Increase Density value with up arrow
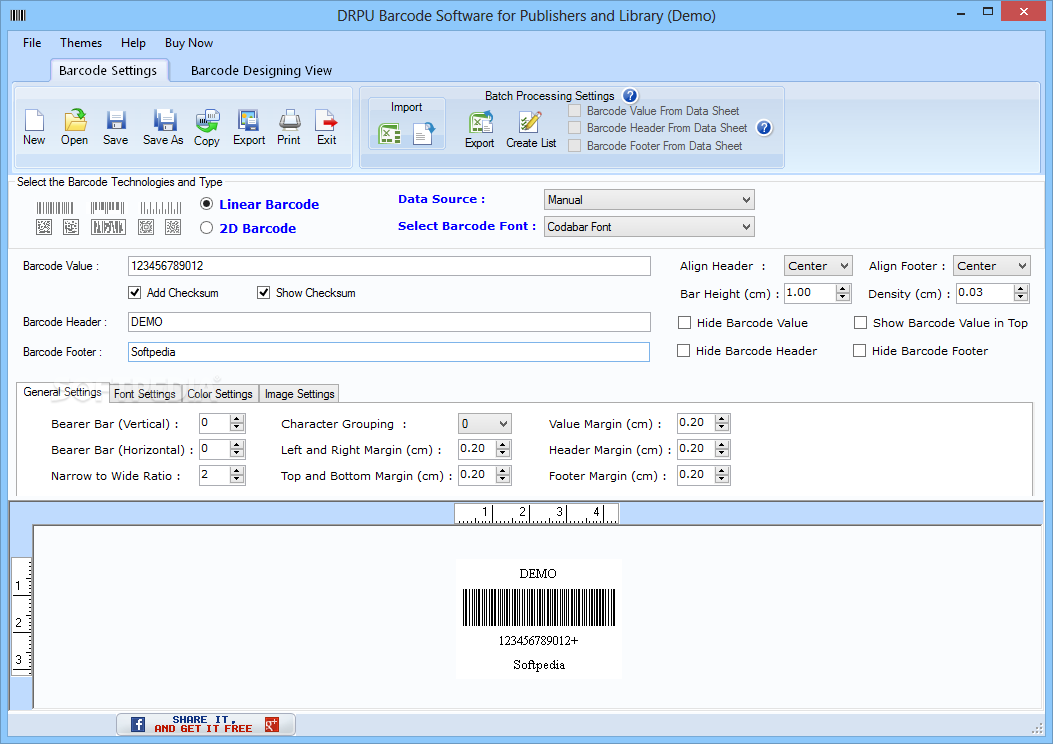Screen dimensions: 1053x744 (x=1021, y=289)
